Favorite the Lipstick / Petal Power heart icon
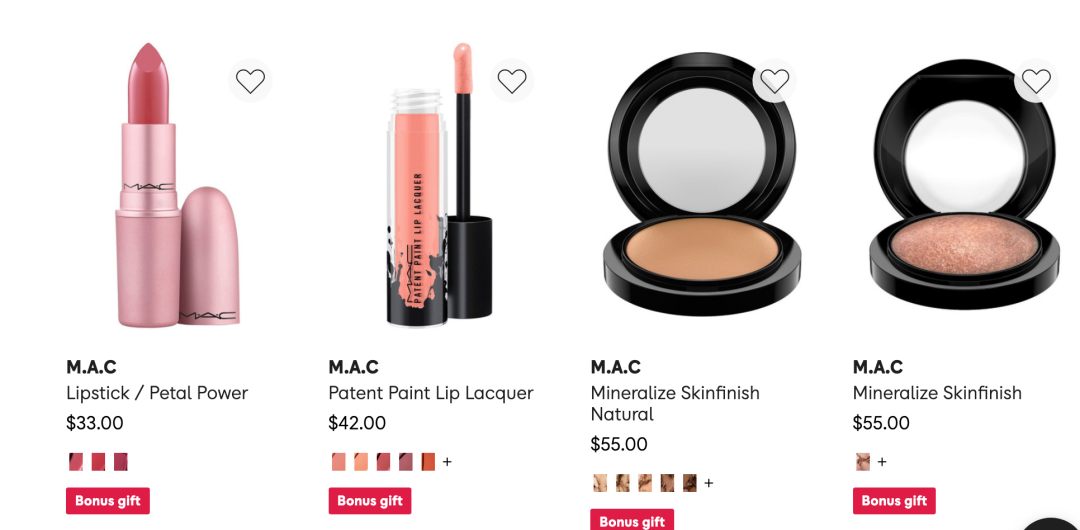This screenshot has height=530, width=1080. (250, 81)
